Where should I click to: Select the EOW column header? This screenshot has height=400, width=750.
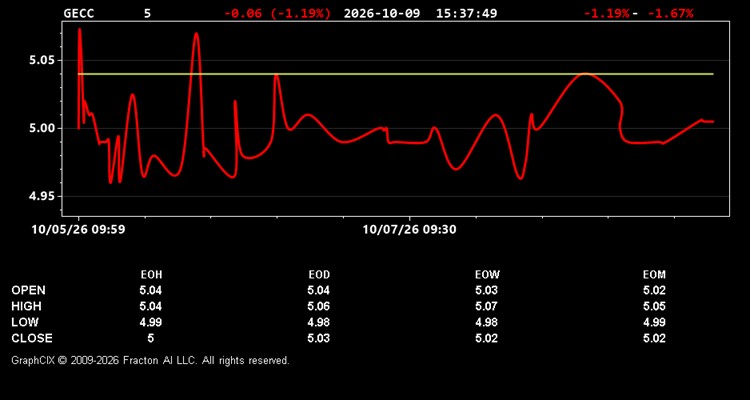pos(487,275)
